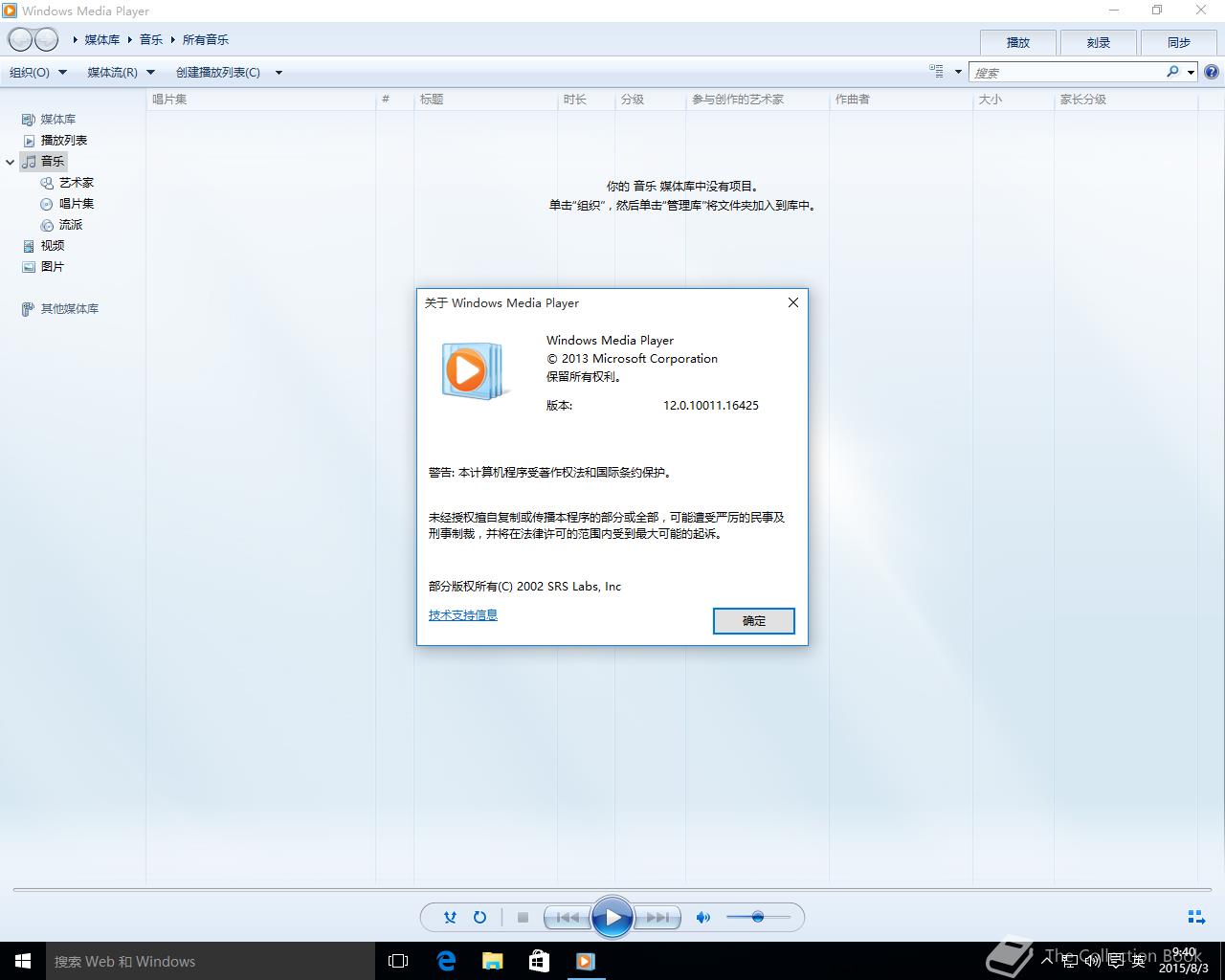Open the Store from taskbar
The image size is (1225, 980).
tap(539, 961)
